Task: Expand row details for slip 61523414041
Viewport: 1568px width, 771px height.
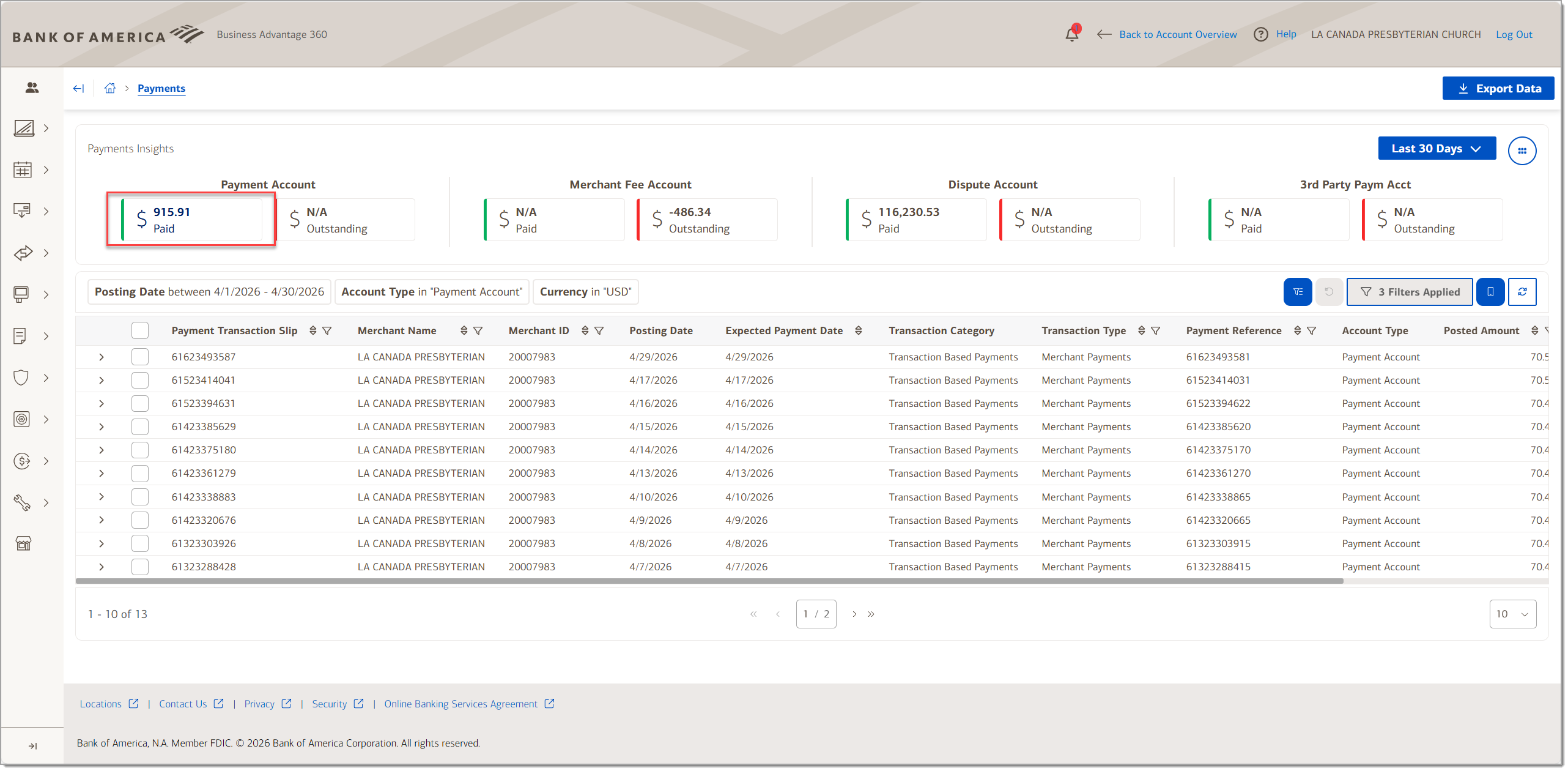Action: point(102,380)
